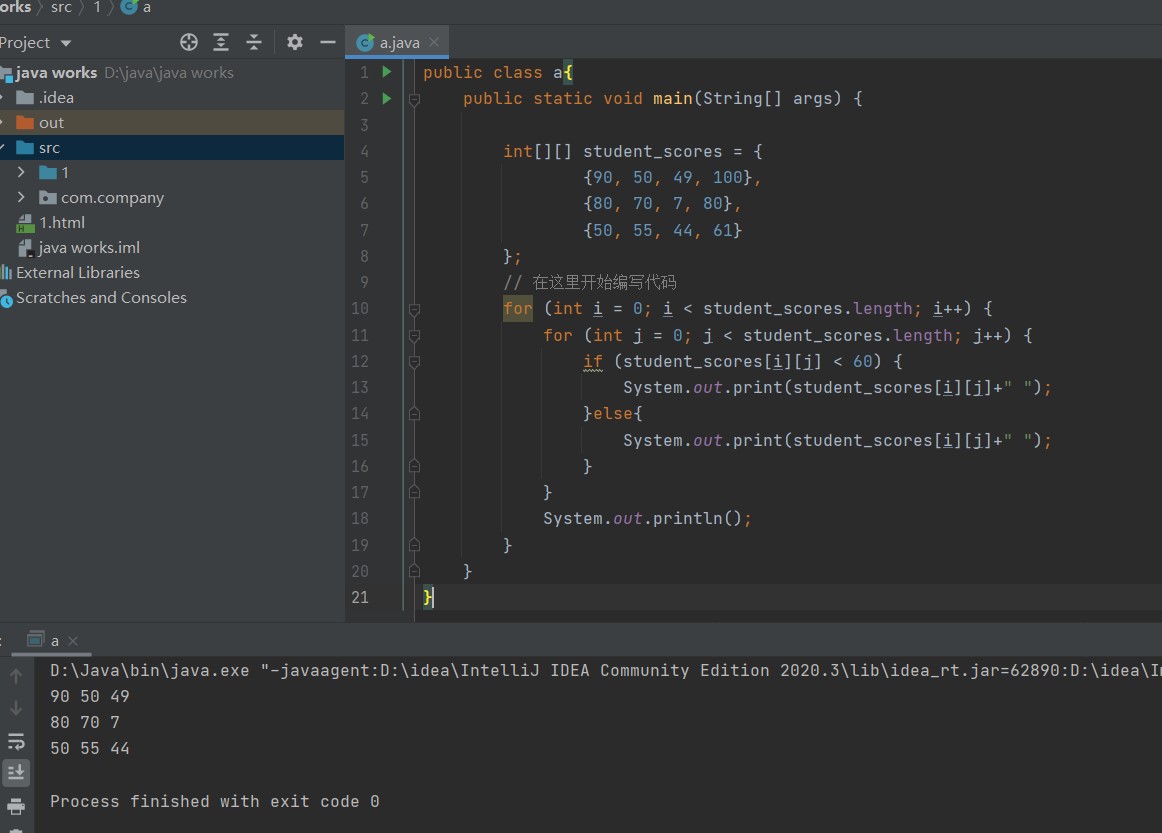Hide the Project panel with minus icon
This screenshot has height=833, width=1162.
(328, 42)
